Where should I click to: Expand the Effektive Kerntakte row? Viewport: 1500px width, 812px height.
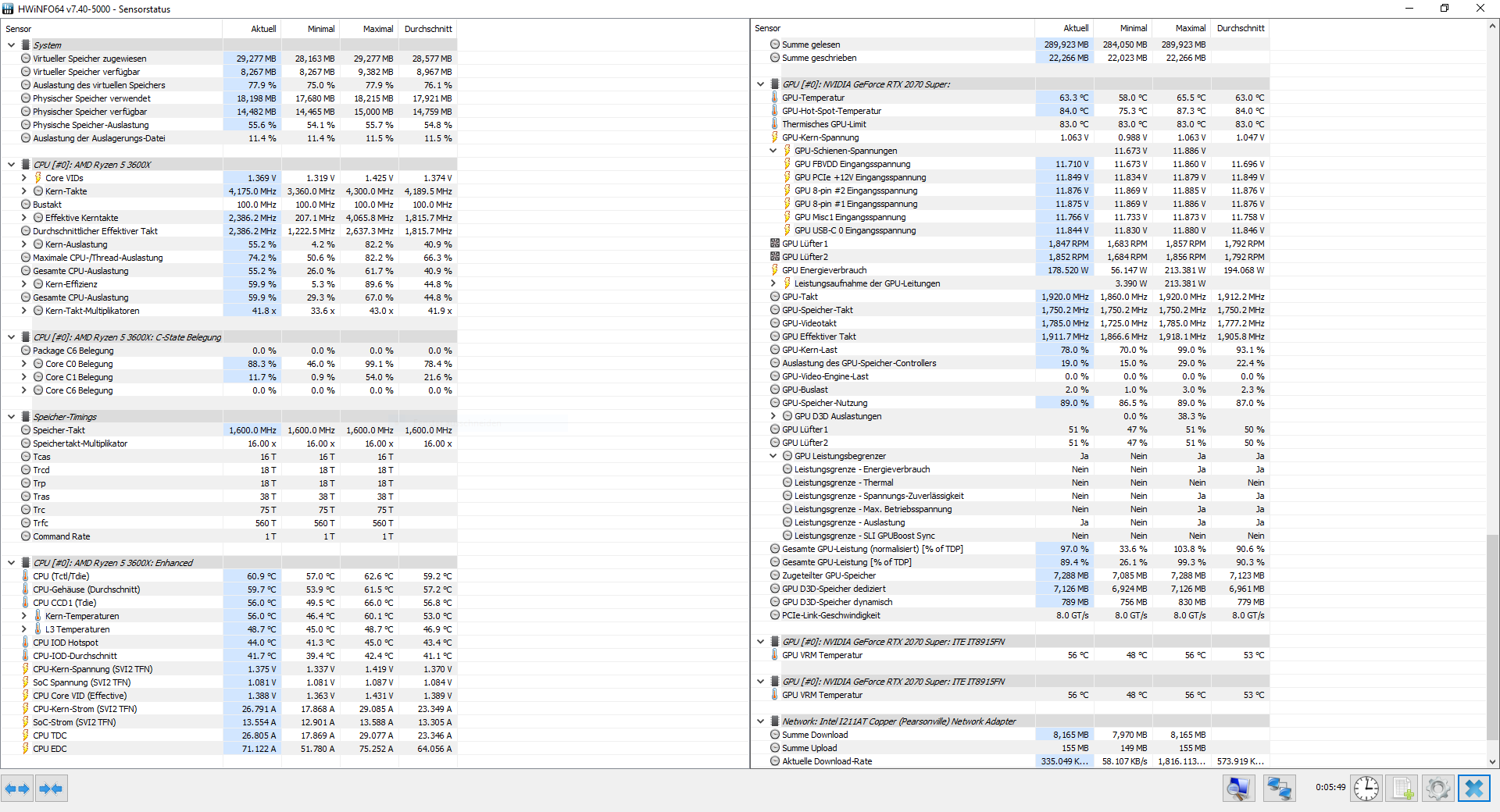(x=23, y=218)
